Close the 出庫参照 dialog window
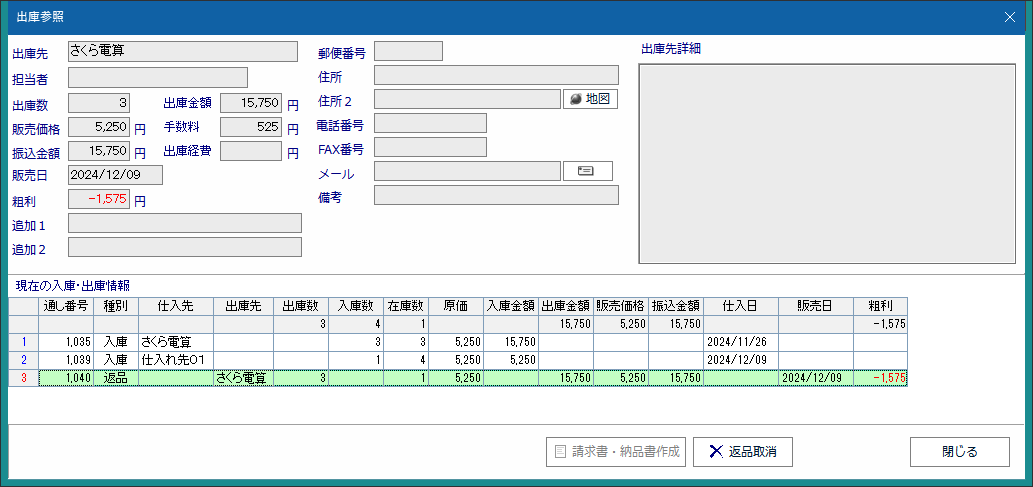This screenshot has width=1033, height=487. point(1009,16)
